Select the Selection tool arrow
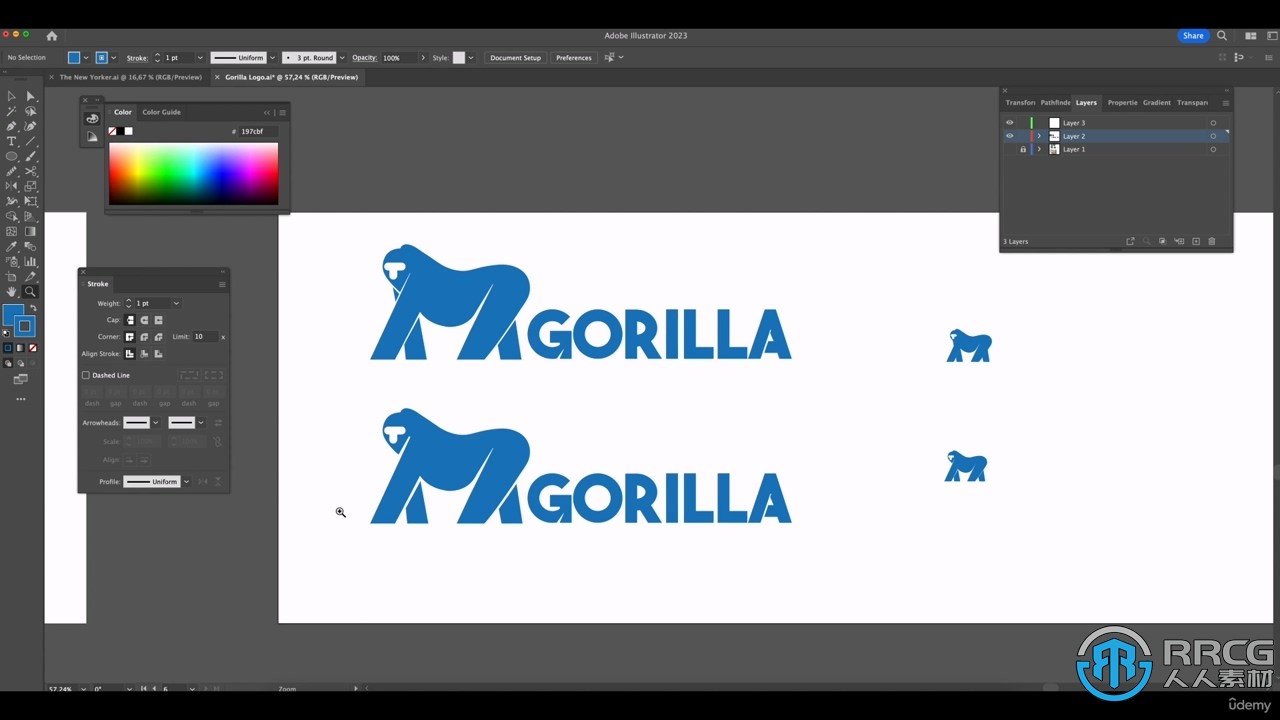The height and width of the screenshot is (720, 1280). tap(11, 97)
